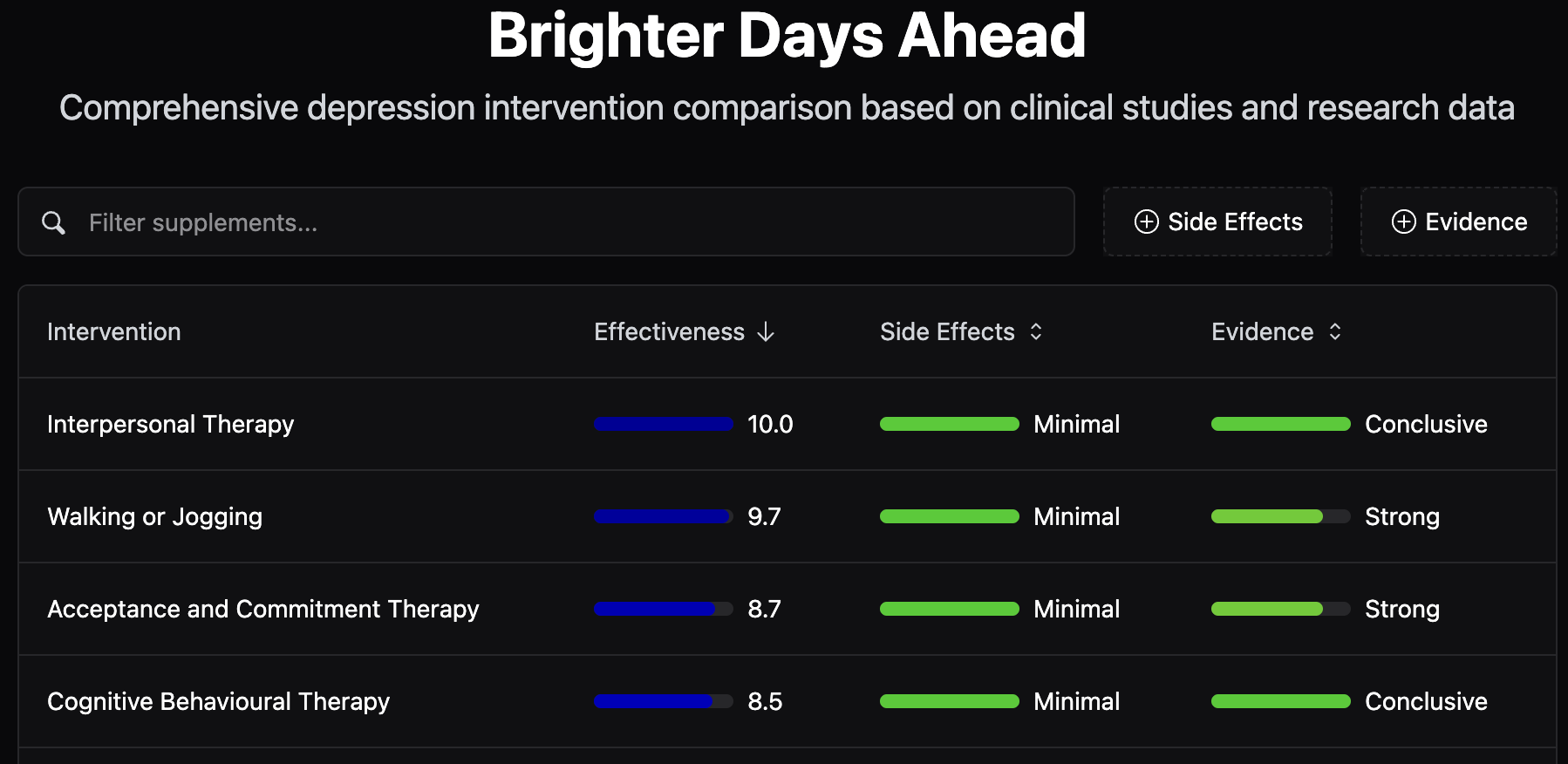Click the Evidence column sort chevrons

click(x=1335, y=331)
